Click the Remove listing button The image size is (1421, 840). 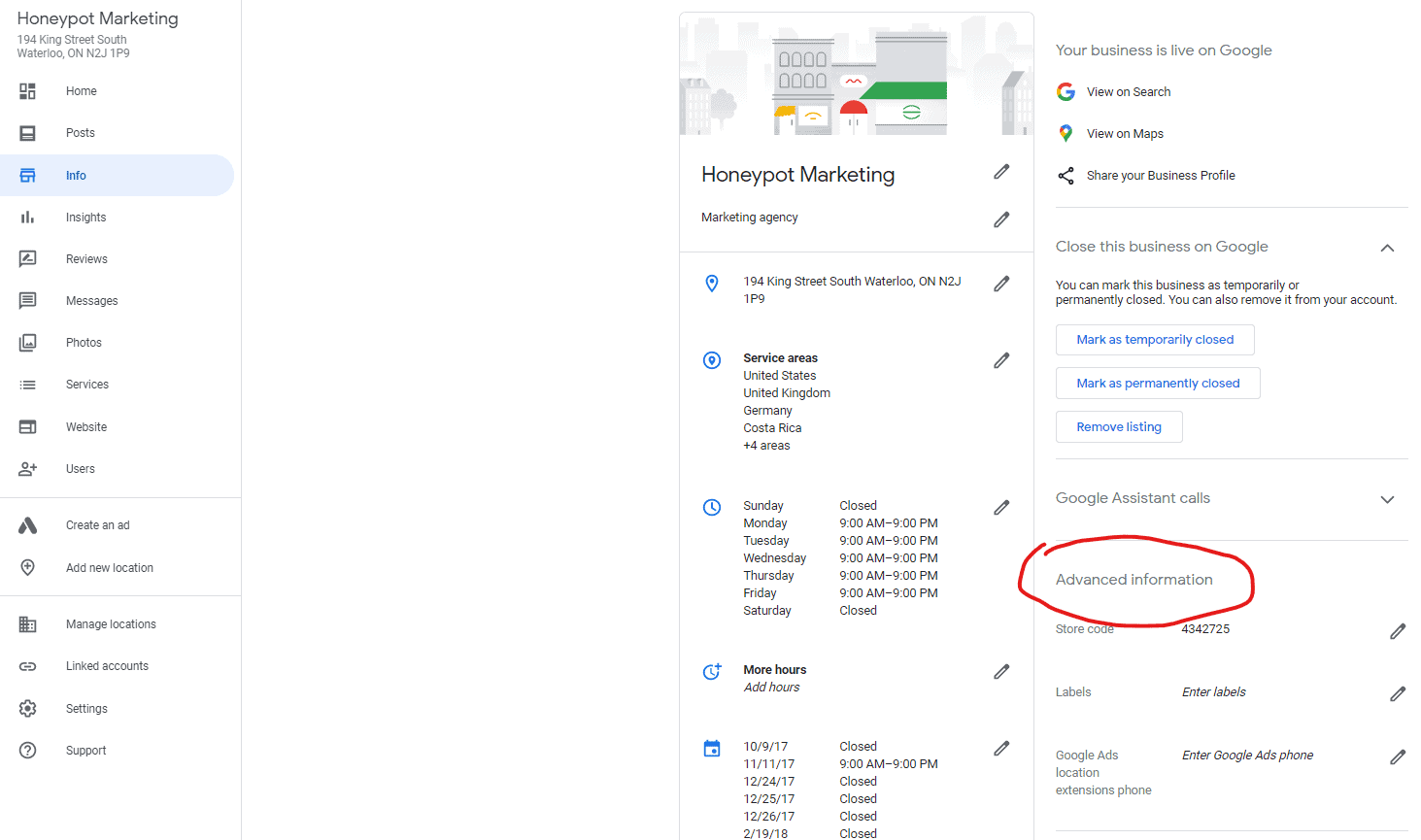click(x=1119, y=427)
